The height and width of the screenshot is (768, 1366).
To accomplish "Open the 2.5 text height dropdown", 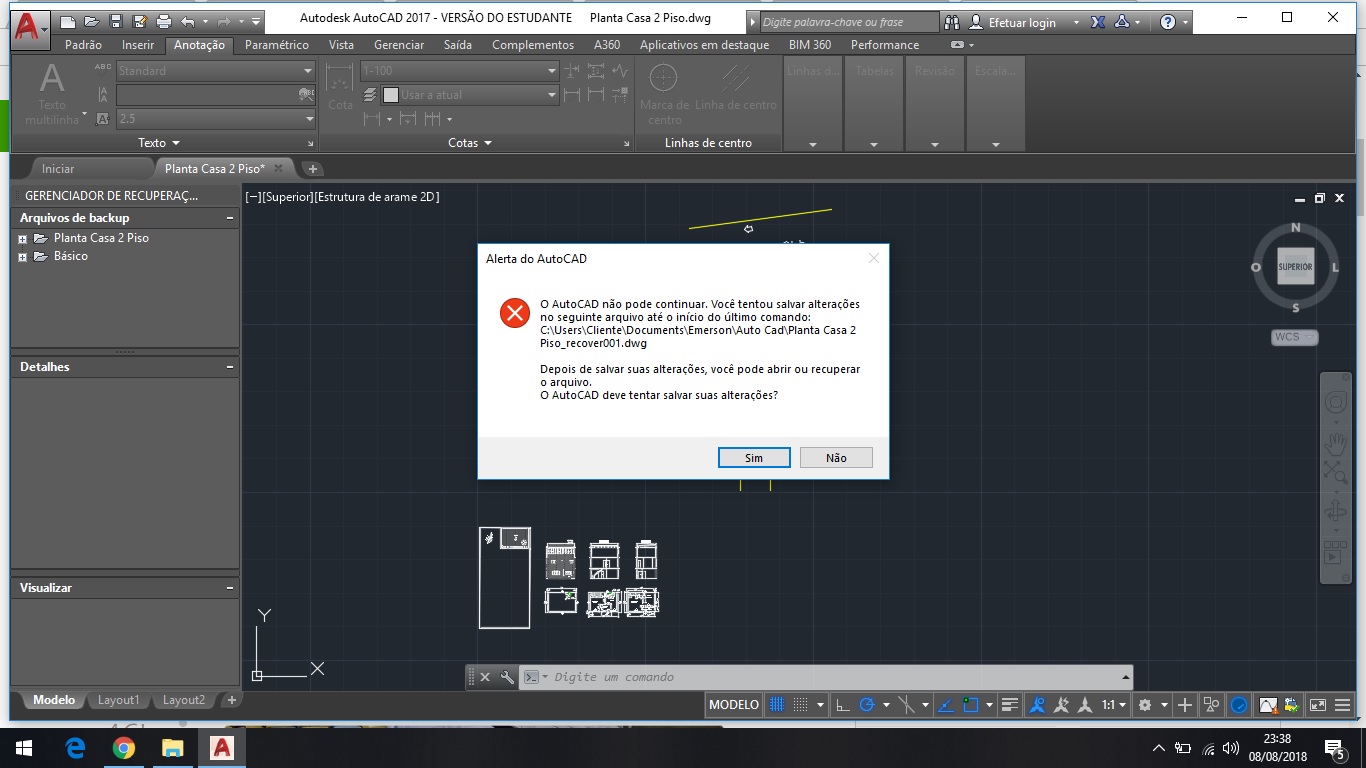I will click(x=216, y=118).
